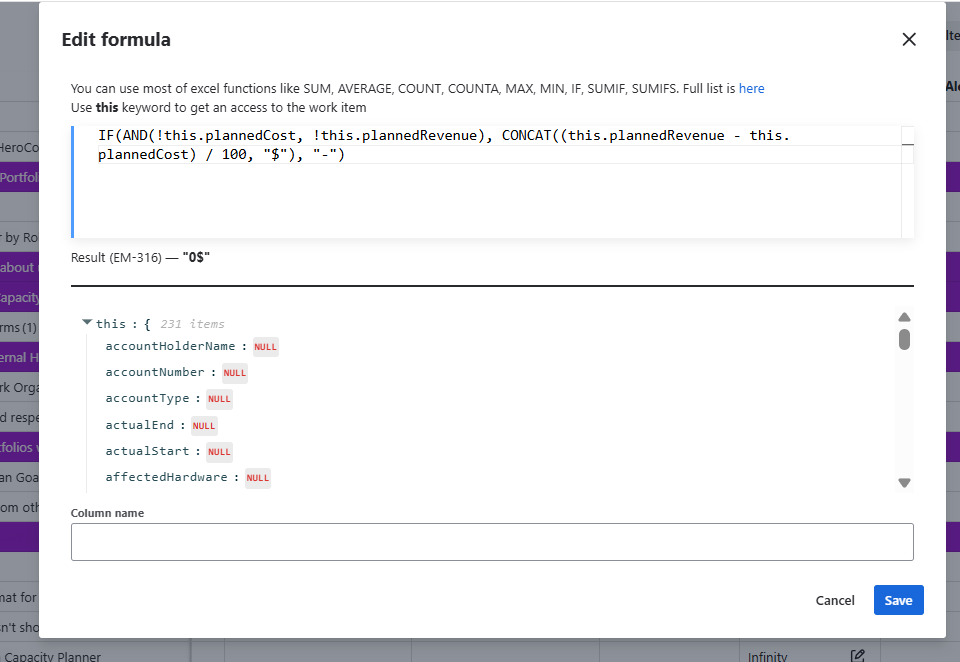Viewport: 960px width, 662px height.
Task: Click the '231 items' count label
Action: (192, 324)
